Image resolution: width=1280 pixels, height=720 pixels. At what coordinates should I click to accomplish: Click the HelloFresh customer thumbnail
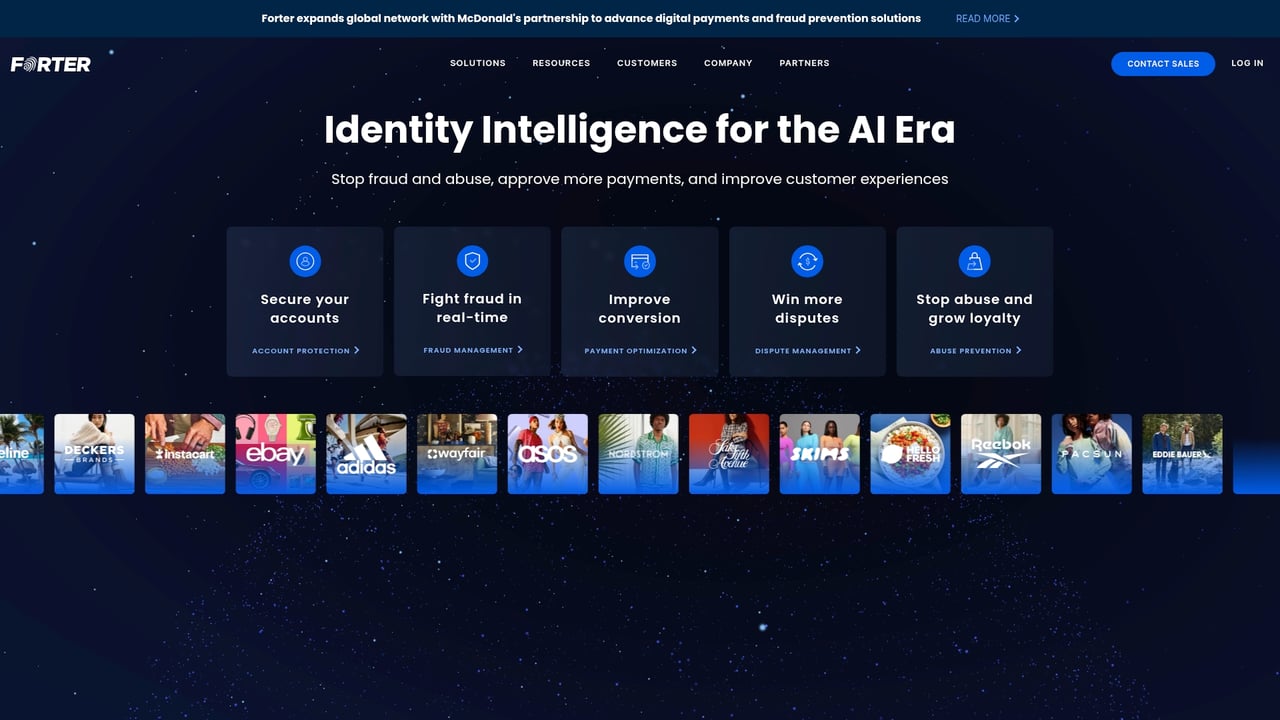click(x=910, y=453)
